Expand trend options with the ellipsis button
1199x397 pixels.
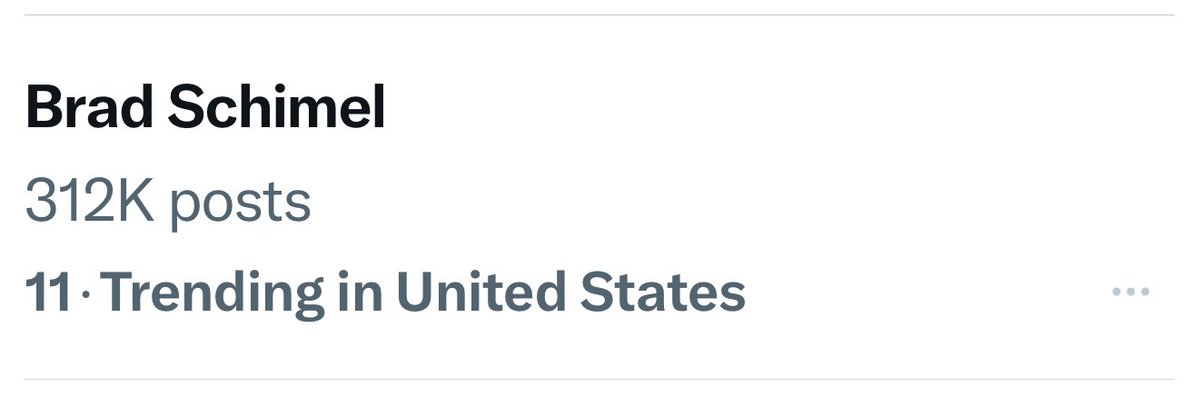tap(1130, 291)
